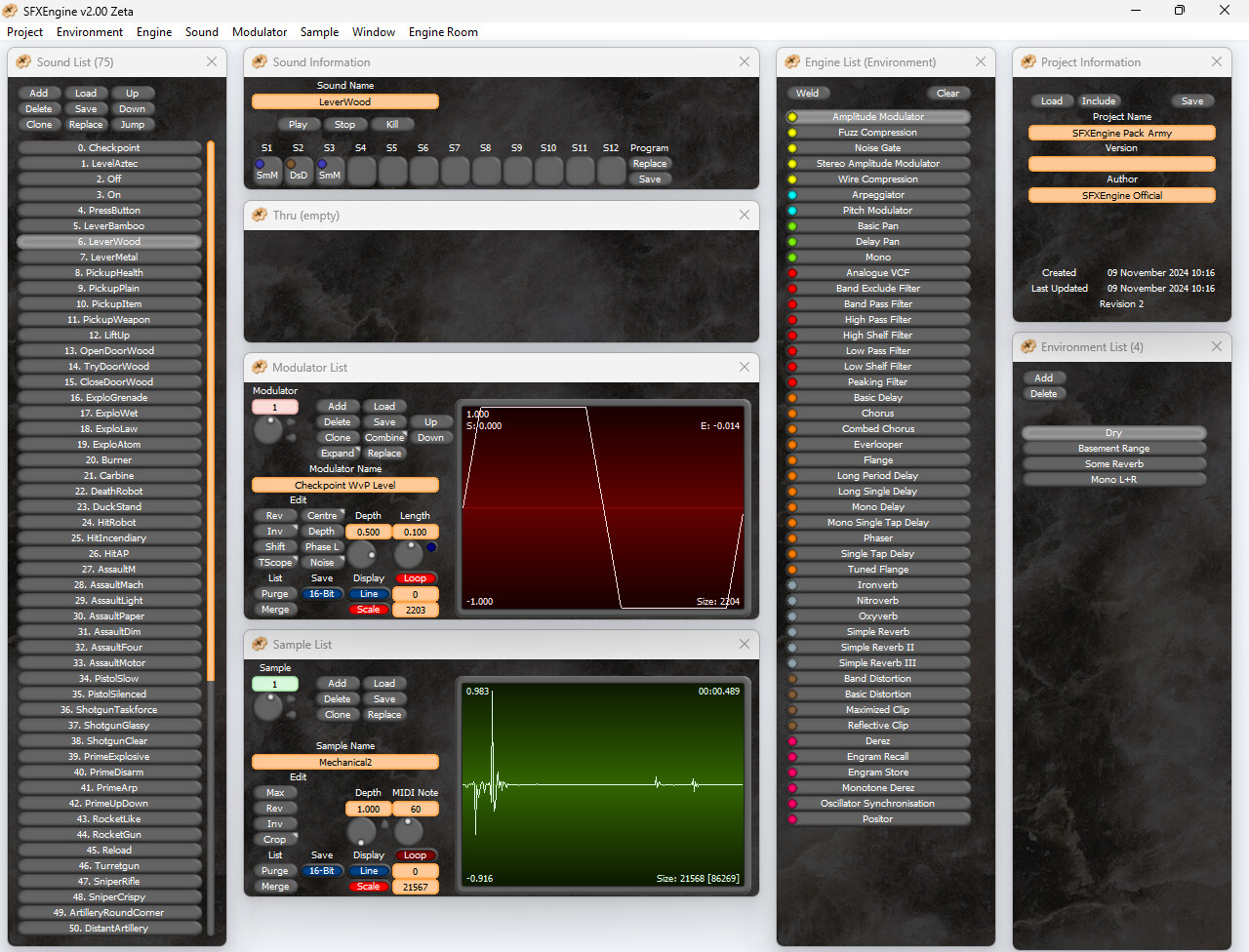Click the cyan dot beside Pitch Modulator
The width and height of the screenshot is (1249, 952).
tap(792, 211)
